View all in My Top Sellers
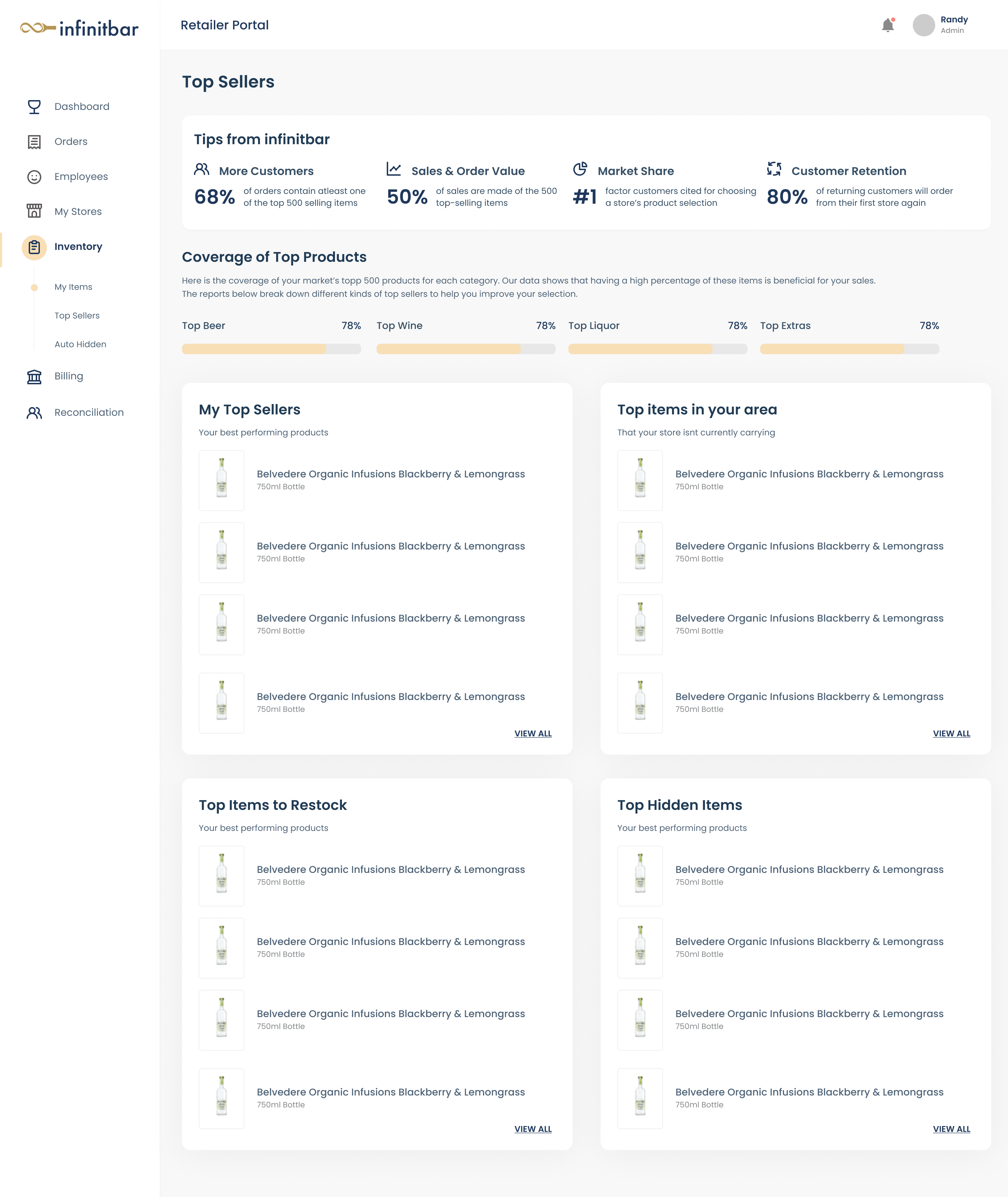The height and width of the screenshot is (1197, 1008). click(x=533, y=734)
